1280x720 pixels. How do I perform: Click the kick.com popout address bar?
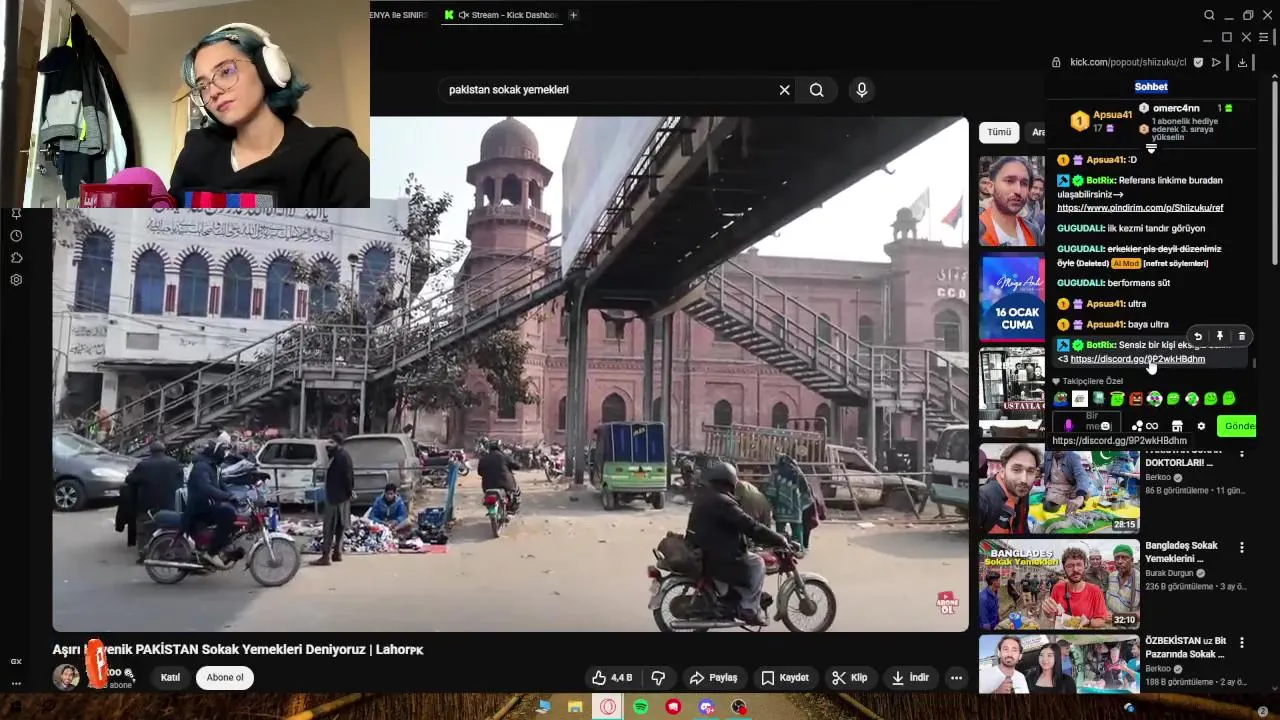pos(1128,62)
